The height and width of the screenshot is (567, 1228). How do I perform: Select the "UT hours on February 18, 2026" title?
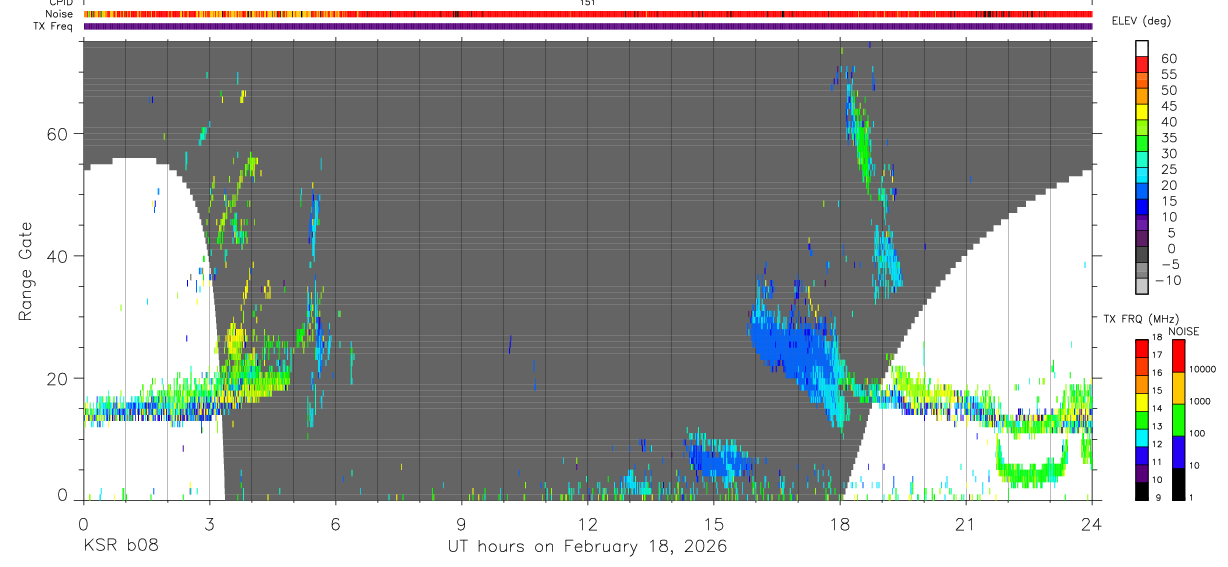tap(586, 547)
